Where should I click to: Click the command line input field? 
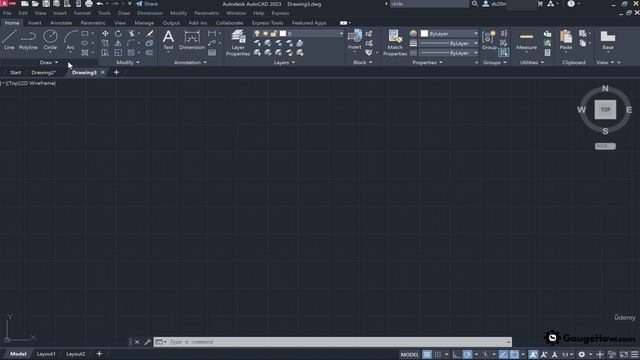pos(337,342)
